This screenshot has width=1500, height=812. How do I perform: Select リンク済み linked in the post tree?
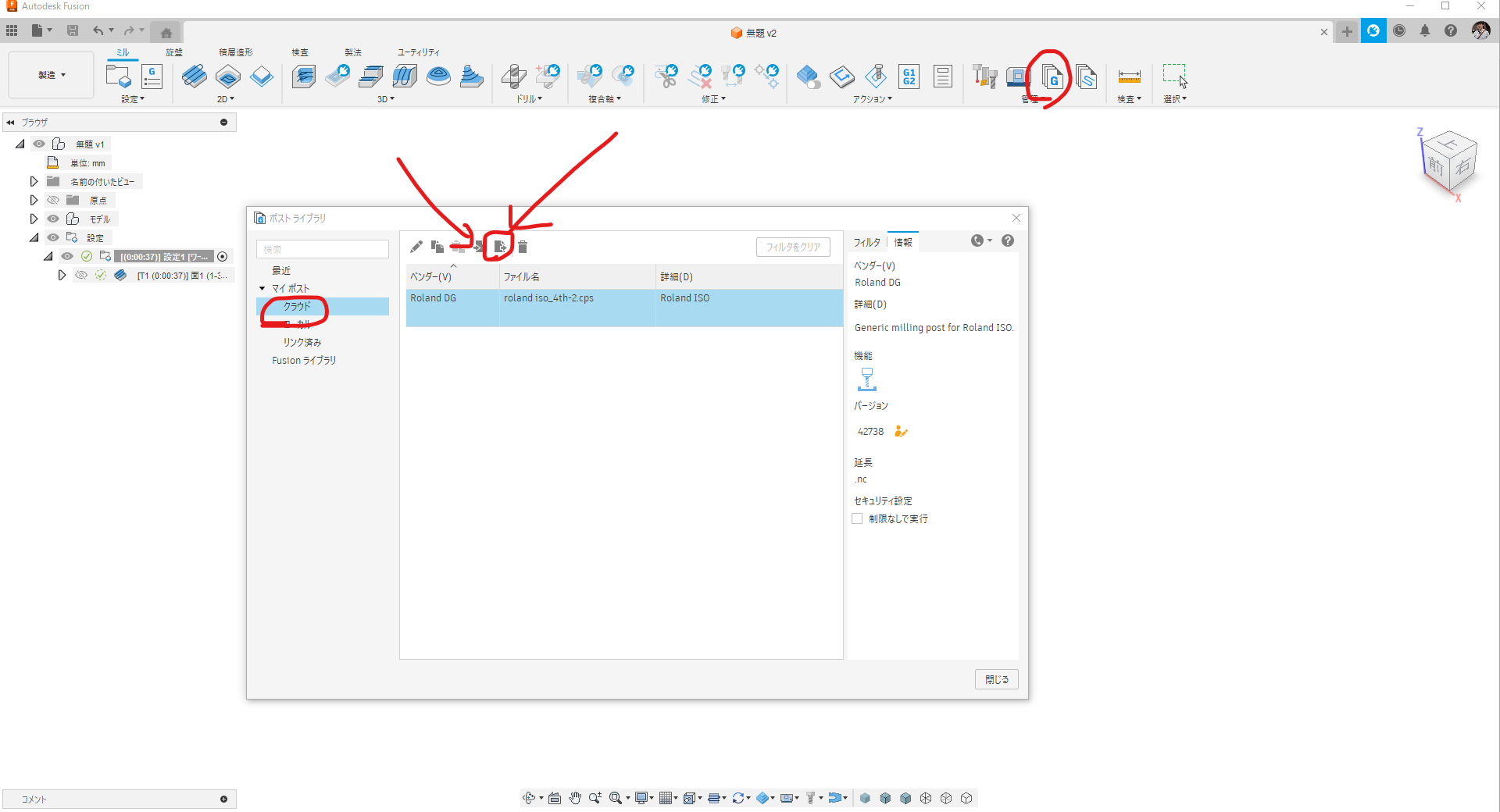tap(302, 342)
